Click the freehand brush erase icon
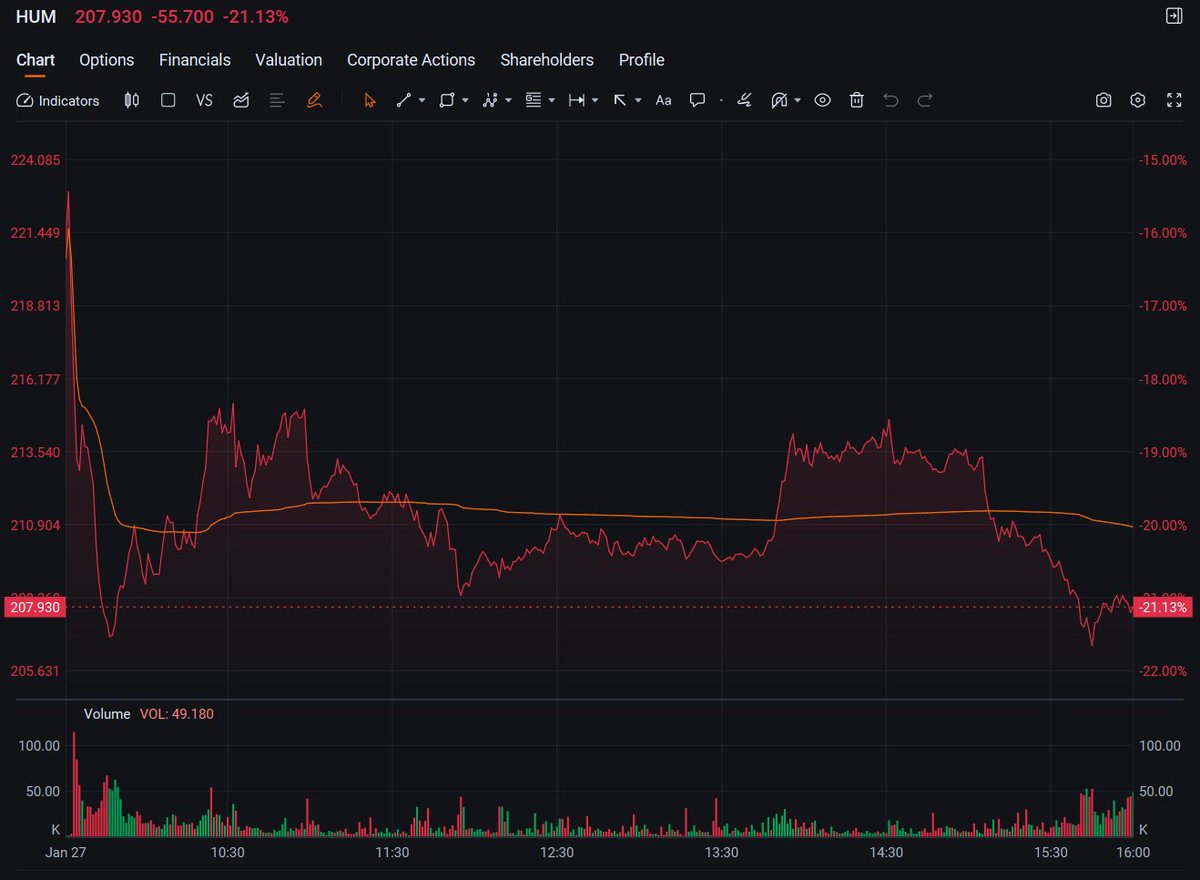This screenshot has height=880, width=1200. 744,100
